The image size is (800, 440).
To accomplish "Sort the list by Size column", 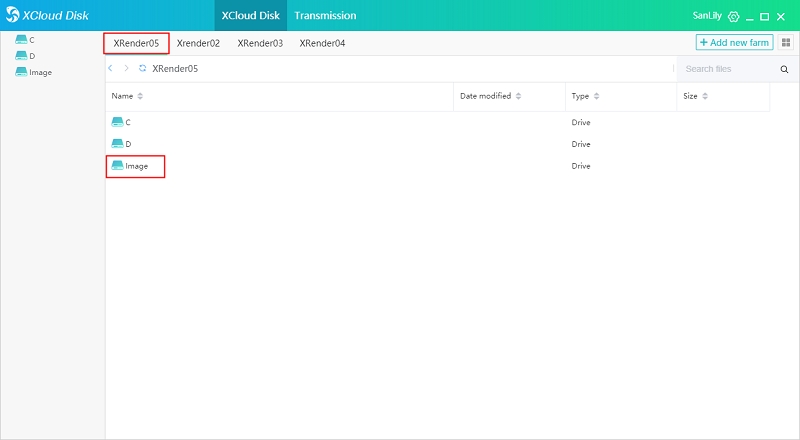I will click(704, 96).
